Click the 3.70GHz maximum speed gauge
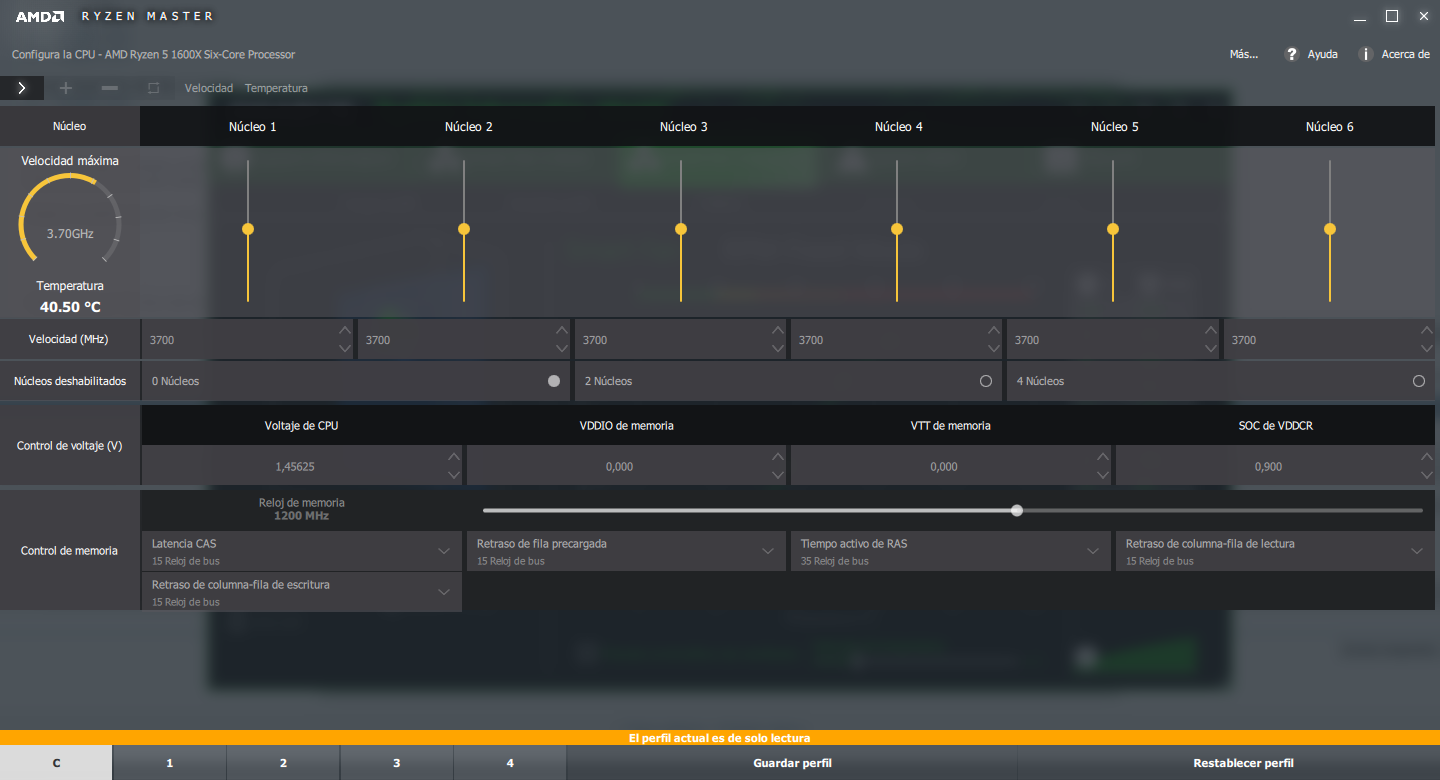The width and height of the screenshot is (1440, 780). [x=70, y=220]
